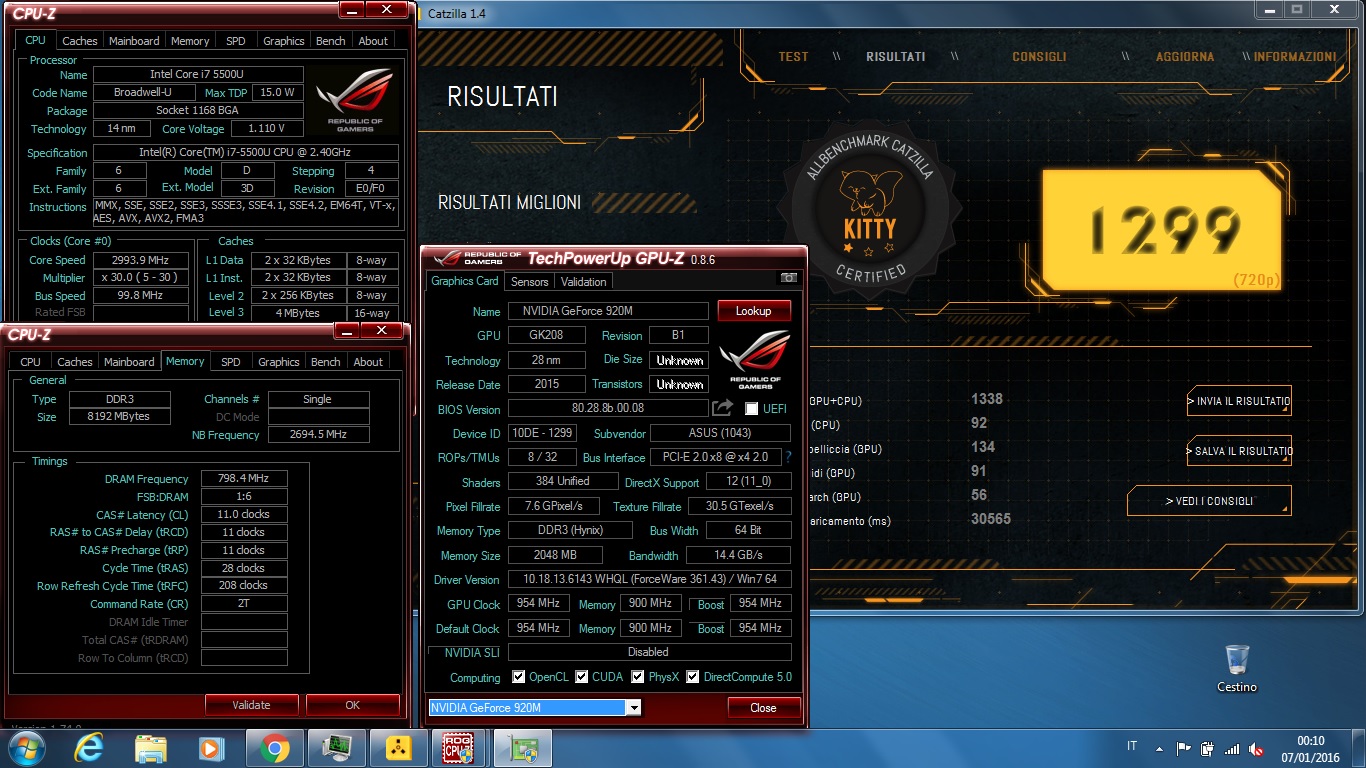1366x768 pixels.
Task: Click the ROG logo in GPU-Z title bar
Action: [x=477, y=258]
